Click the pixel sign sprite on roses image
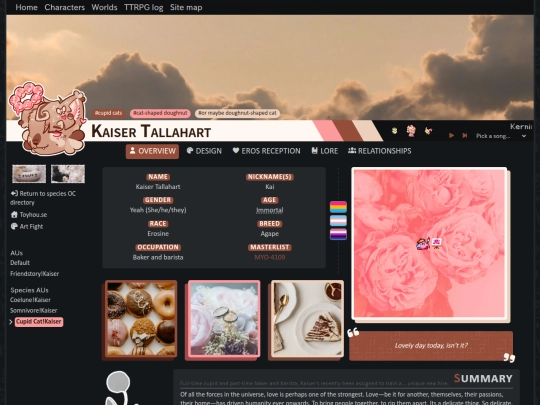540x405 pixels. click(x=437, y=243)
